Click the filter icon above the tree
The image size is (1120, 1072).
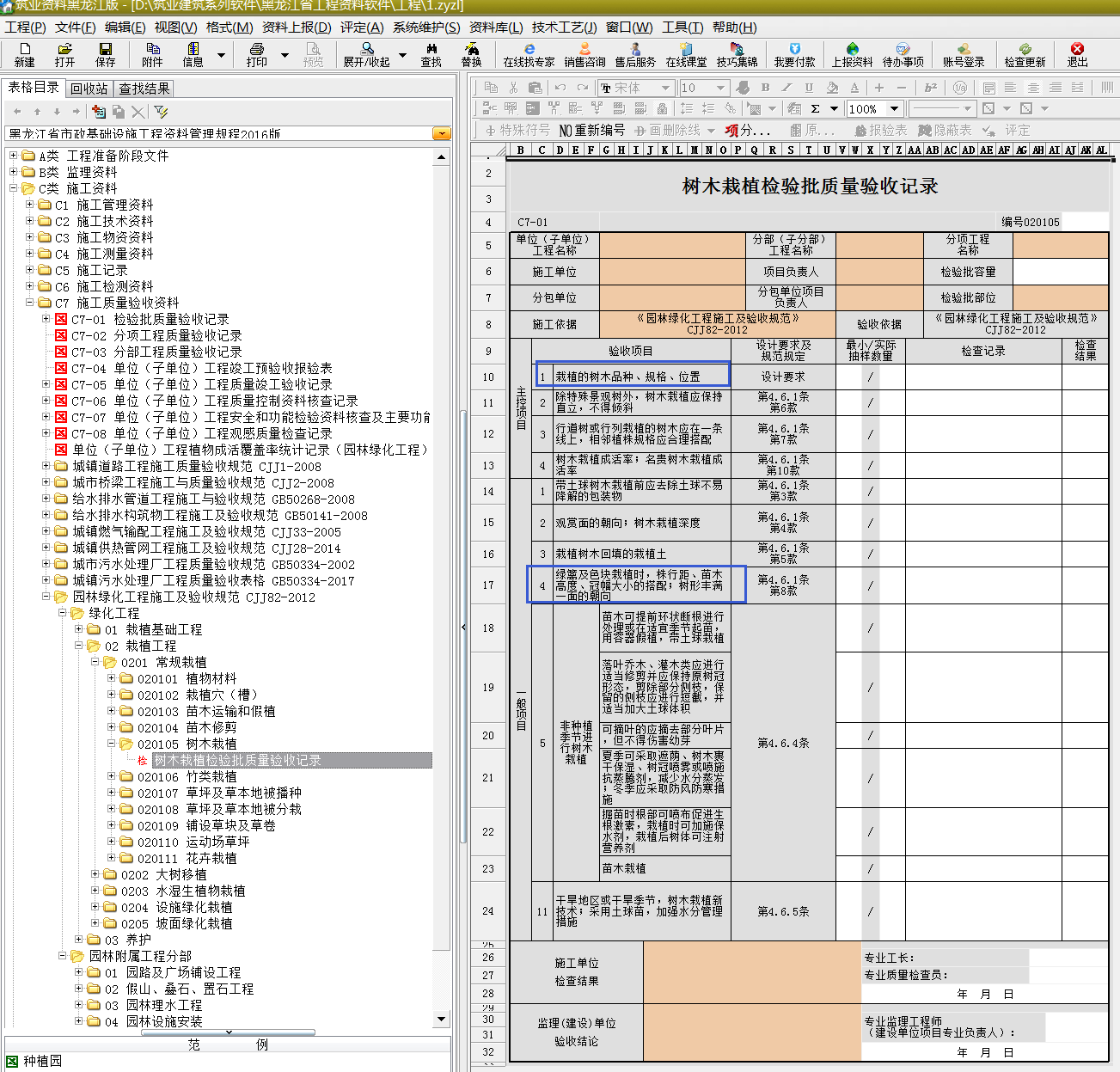[161, 112]
